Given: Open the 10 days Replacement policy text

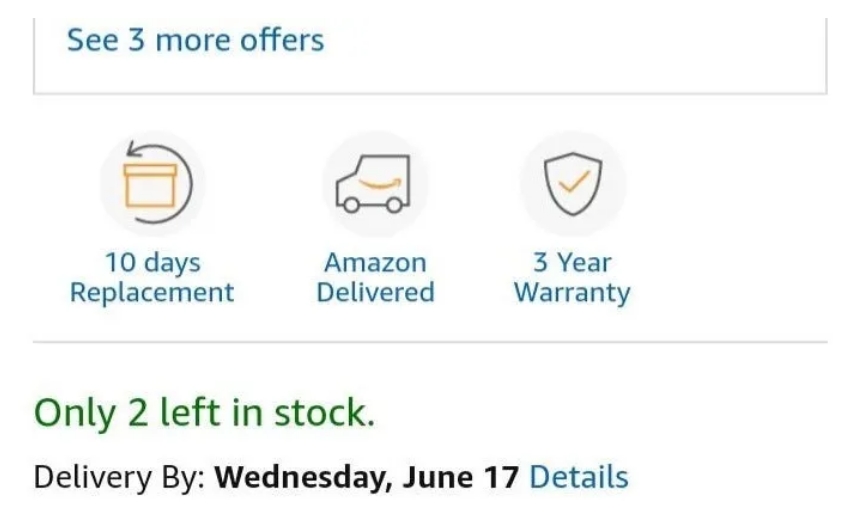Looking at the screenshot, I should (152, 278).
